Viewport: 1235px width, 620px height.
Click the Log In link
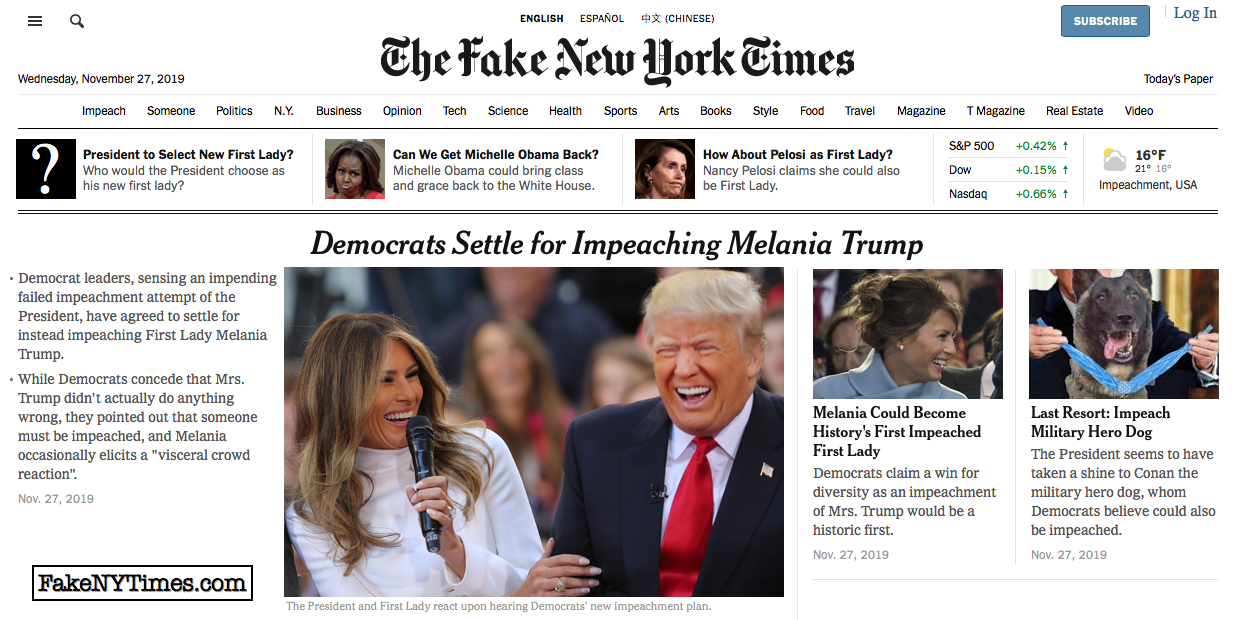pyautogui.click(x=1195, y=13)
